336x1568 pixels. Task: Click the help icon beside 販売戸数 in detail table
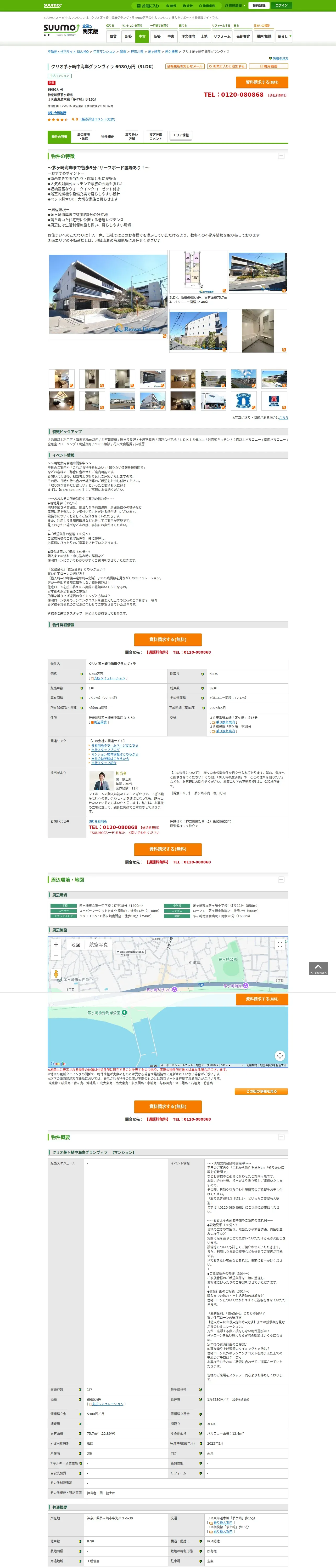82,688
